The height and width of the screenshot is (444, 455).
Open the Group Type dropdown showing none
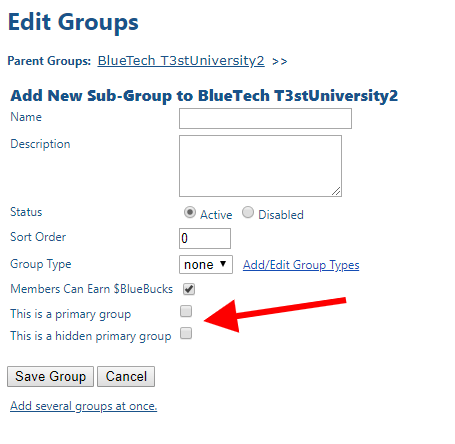tap(206, 265)
